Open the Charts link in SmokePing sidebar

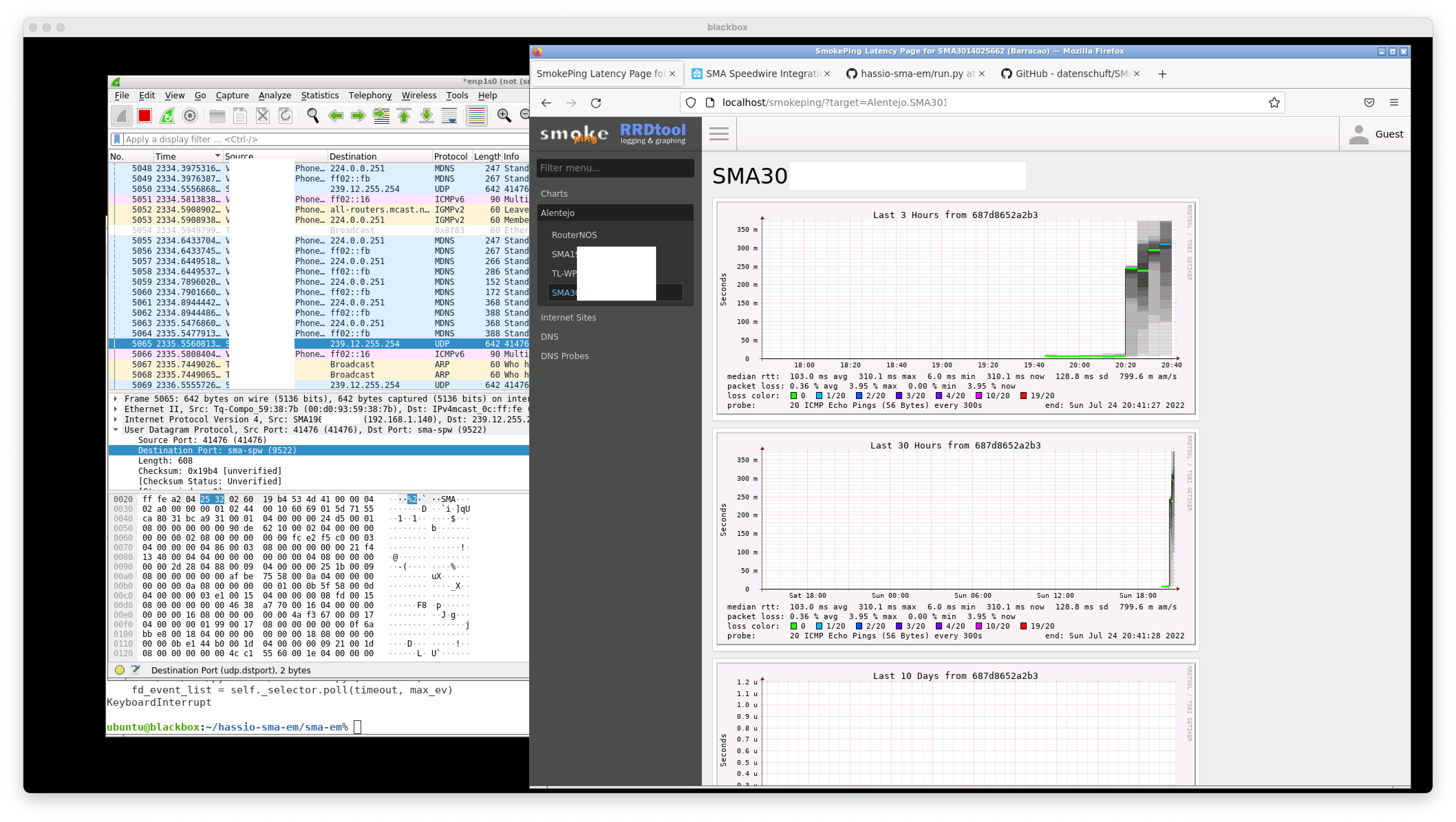(x=554, y=194)
